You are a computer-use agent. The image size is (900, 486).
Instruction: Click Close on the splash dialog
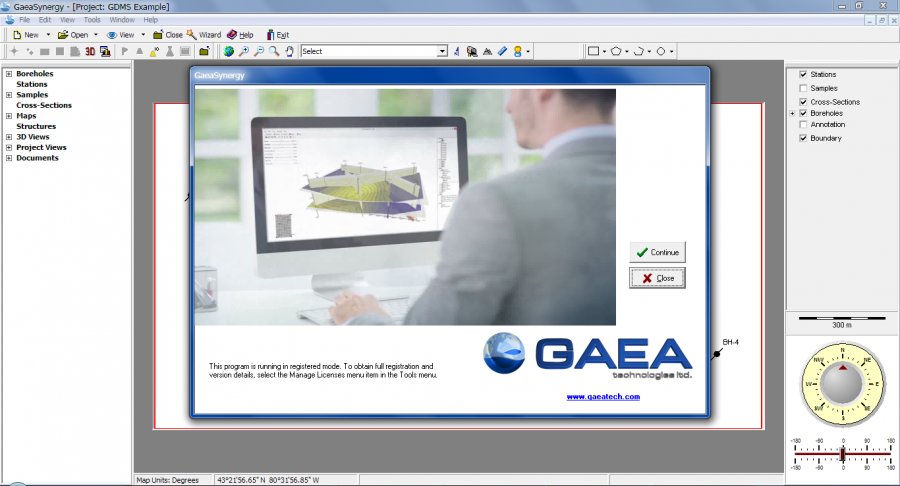pyautogui.click(x=657, y=278)
